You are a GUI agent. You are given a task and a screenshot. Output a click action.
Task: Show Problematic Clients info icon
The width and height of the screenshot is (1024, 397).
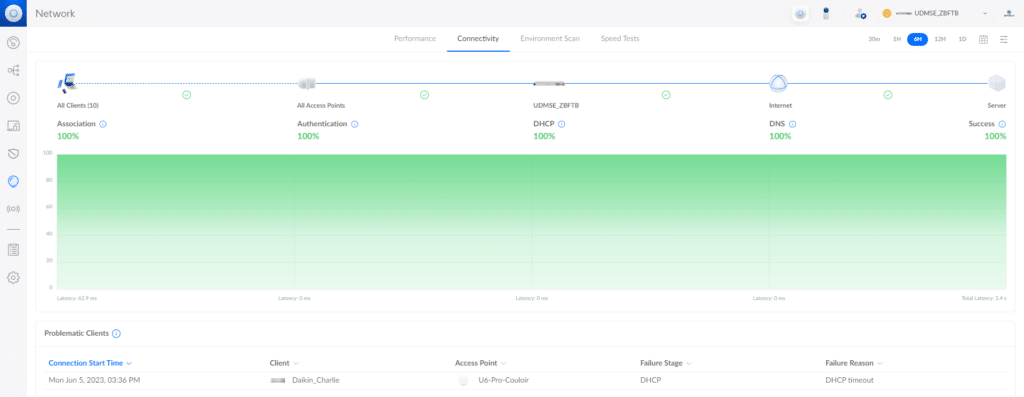point(116,333)
